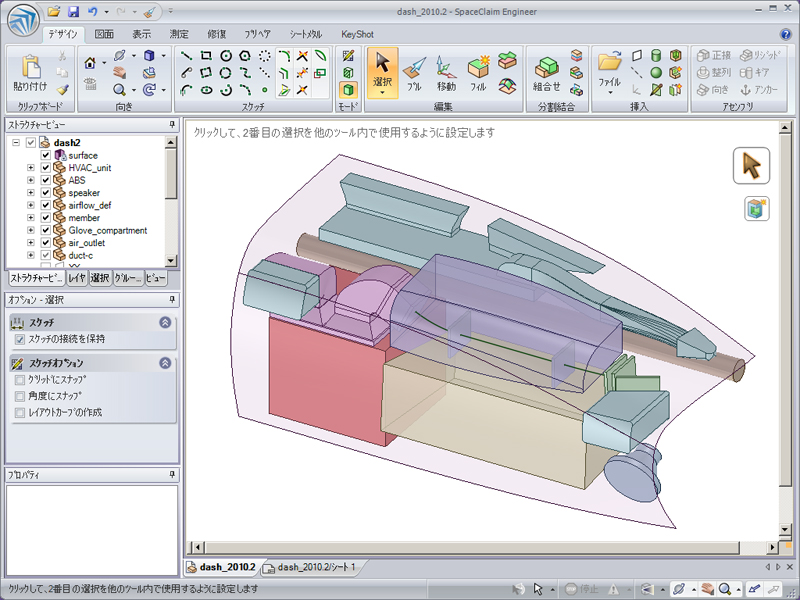The height and width of the screenshot is (600, 800).
Task: Switch to the KeyShot ribbon tab
Action: pyautogui.click(x=359, y=33)
